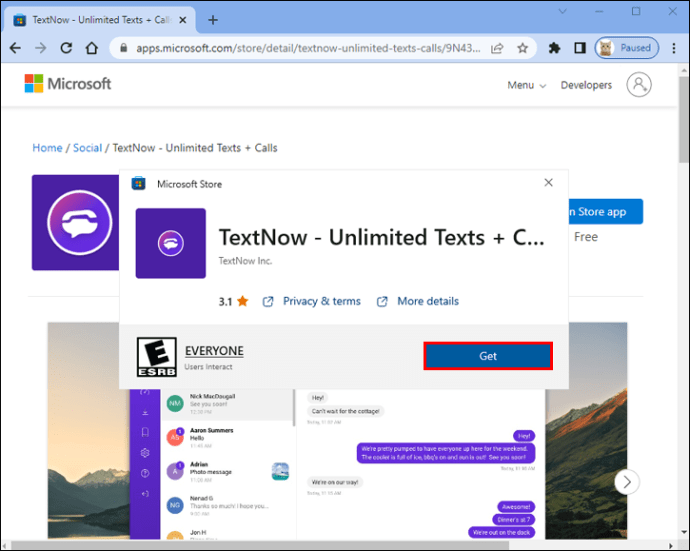Open a new browser tab
Screen dimensions: 690x551
pos(213,19)
